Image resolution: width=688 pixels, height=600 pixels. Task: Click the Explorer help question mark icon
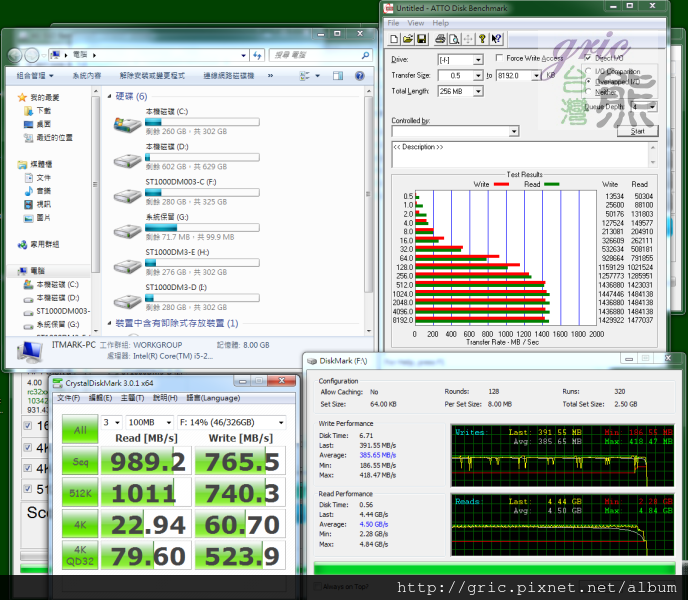[x=362, y=75]
